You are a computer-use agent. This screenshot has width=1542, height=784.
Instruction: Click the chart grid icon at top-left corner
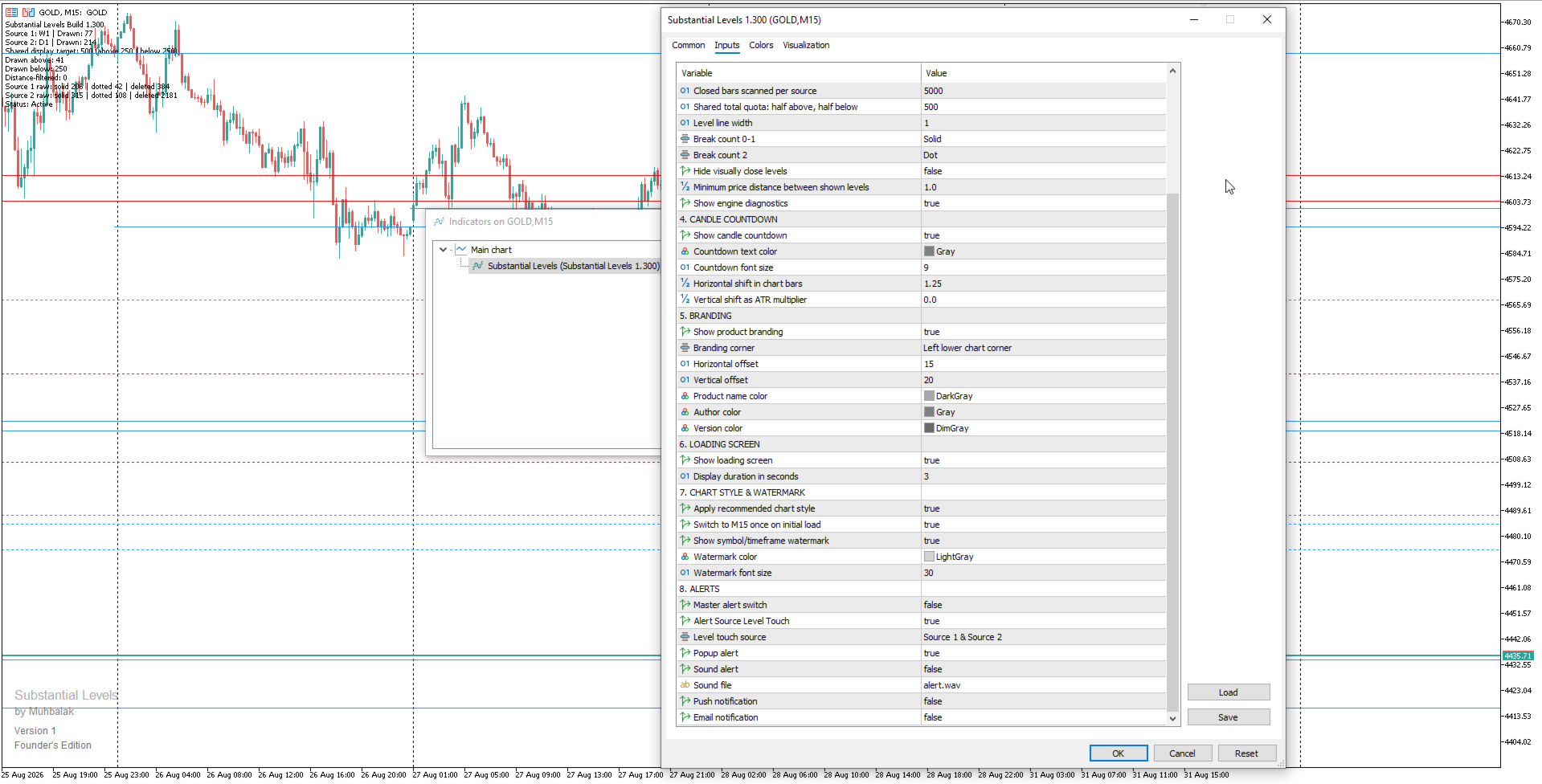[x=11, y=12]
